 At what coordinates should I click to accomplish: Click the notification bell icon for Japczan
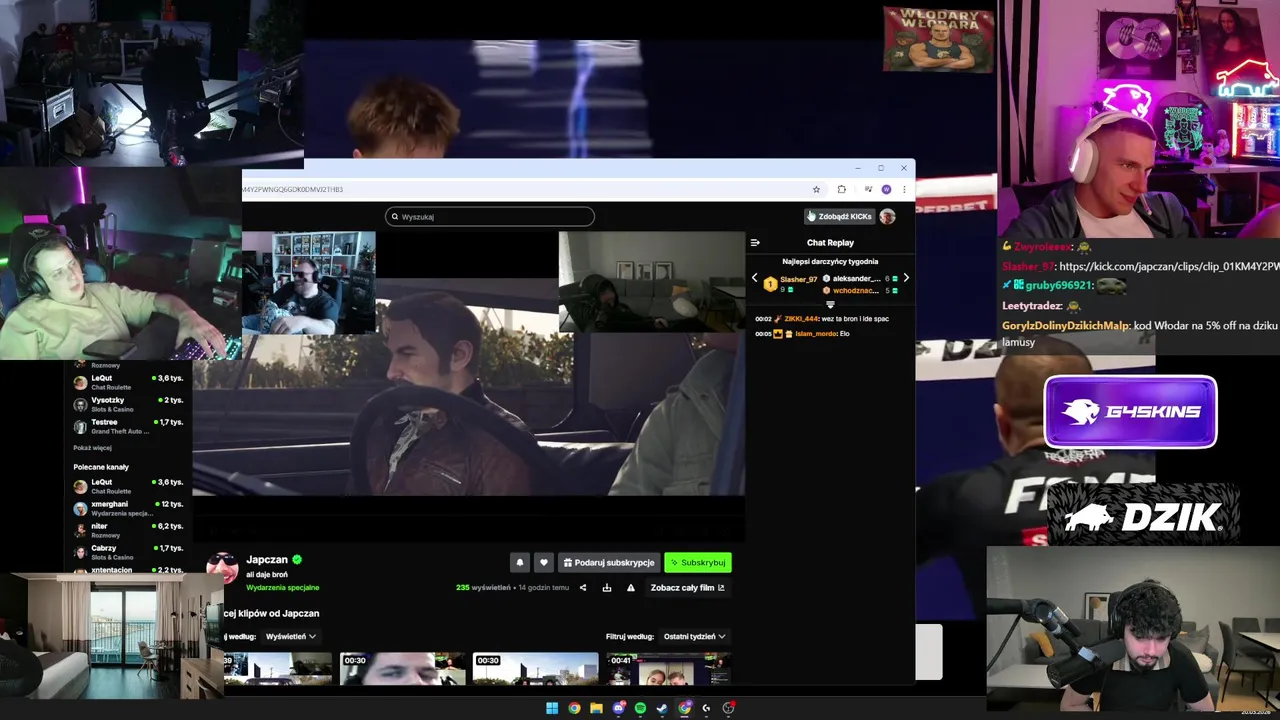coord(520,562)
